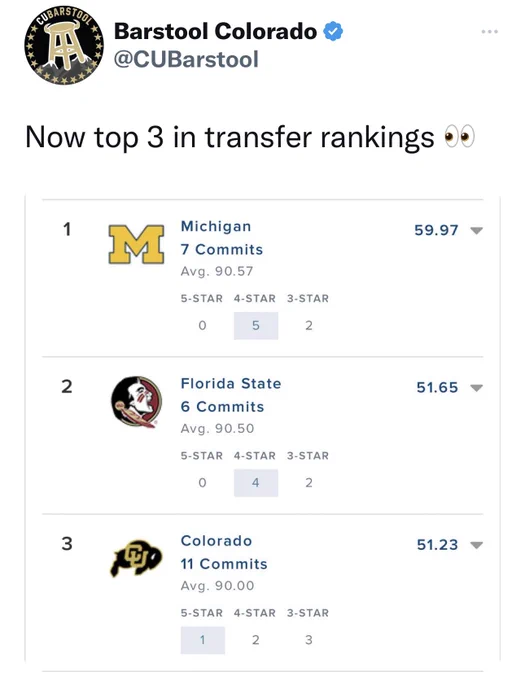Image resolution: width=525 pixels, height=680 pixels.
Task: Select Florida State's highlighted 4-star count 4
Action: (256, 483)
